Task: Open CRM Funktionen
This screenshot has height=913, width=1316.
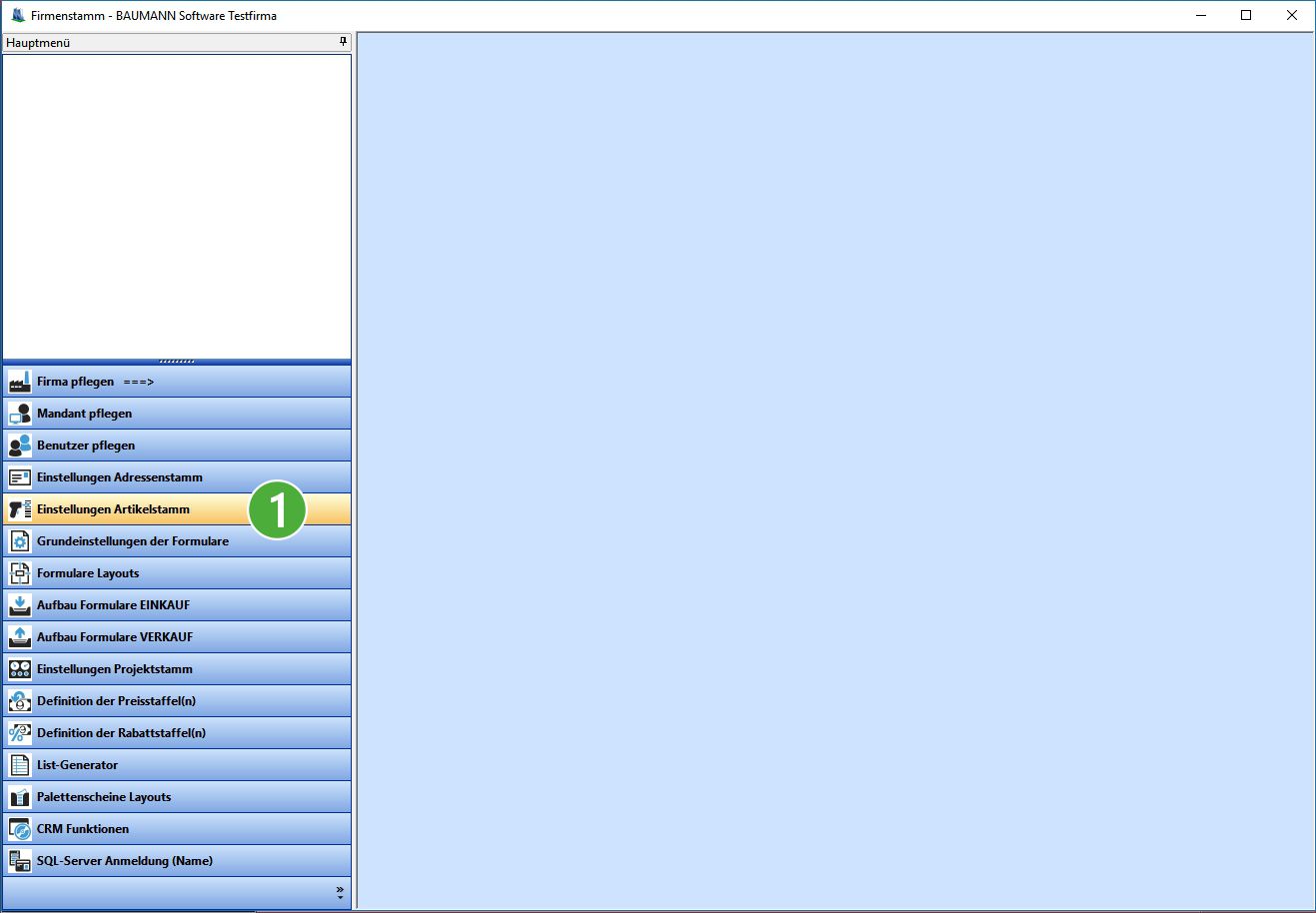Action: [177, 829]
